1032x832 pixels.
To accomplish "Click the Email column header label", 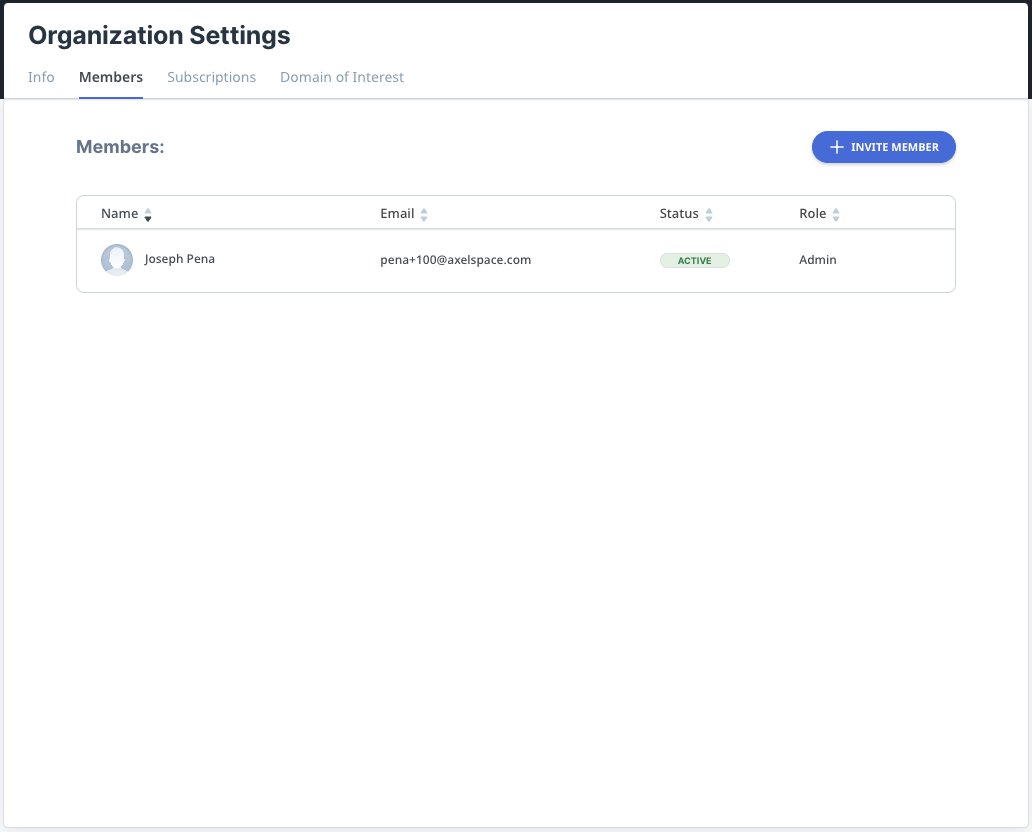I will pyautogui.click(x=397, y=214).
